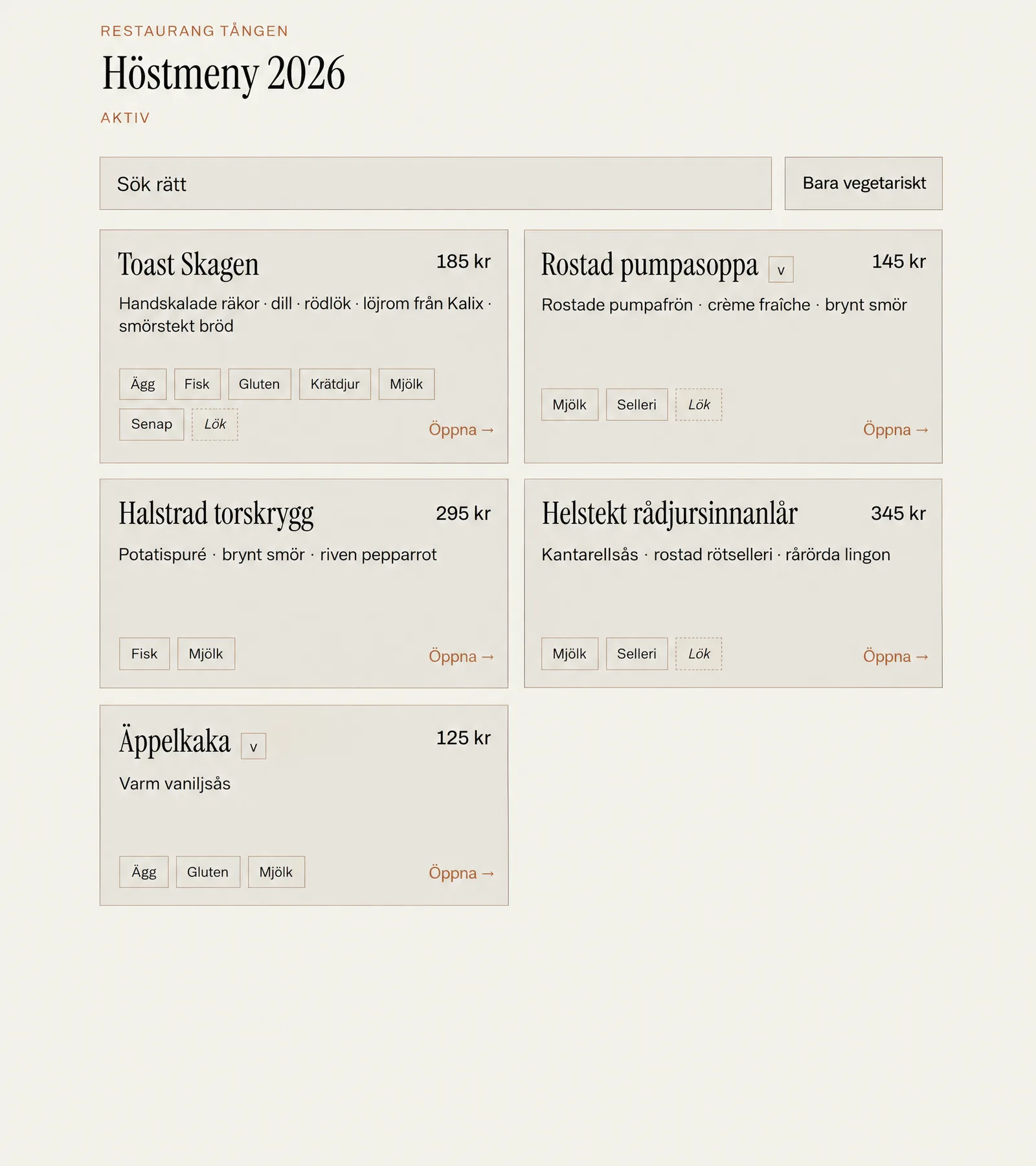Focus the Sök rätt search field

[x=435, y=183]
